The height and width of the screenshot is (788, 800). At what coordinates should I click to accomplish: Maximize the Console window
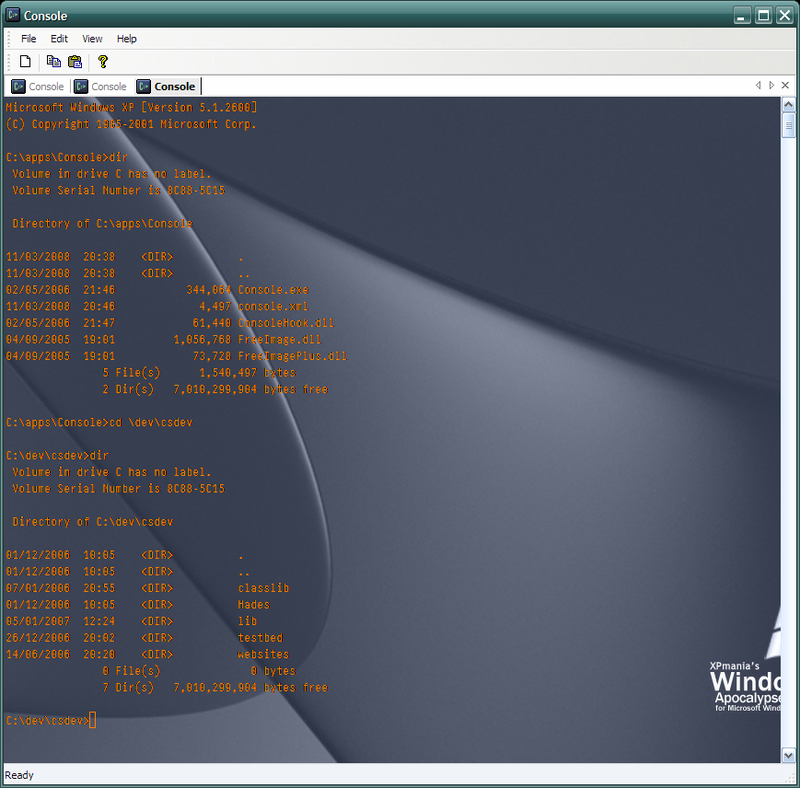pos(763,15)
